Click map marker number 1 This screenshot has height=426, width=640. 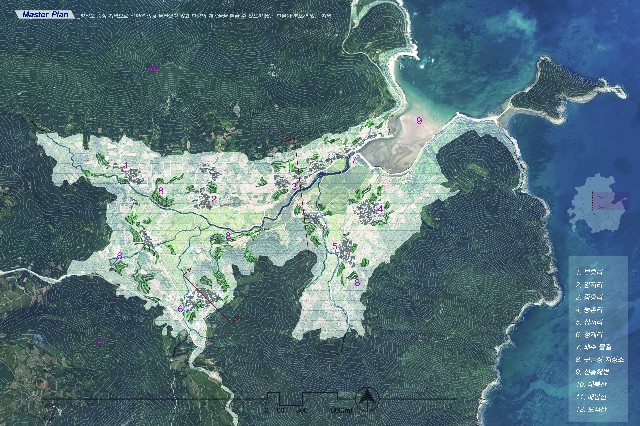[127, 166]
